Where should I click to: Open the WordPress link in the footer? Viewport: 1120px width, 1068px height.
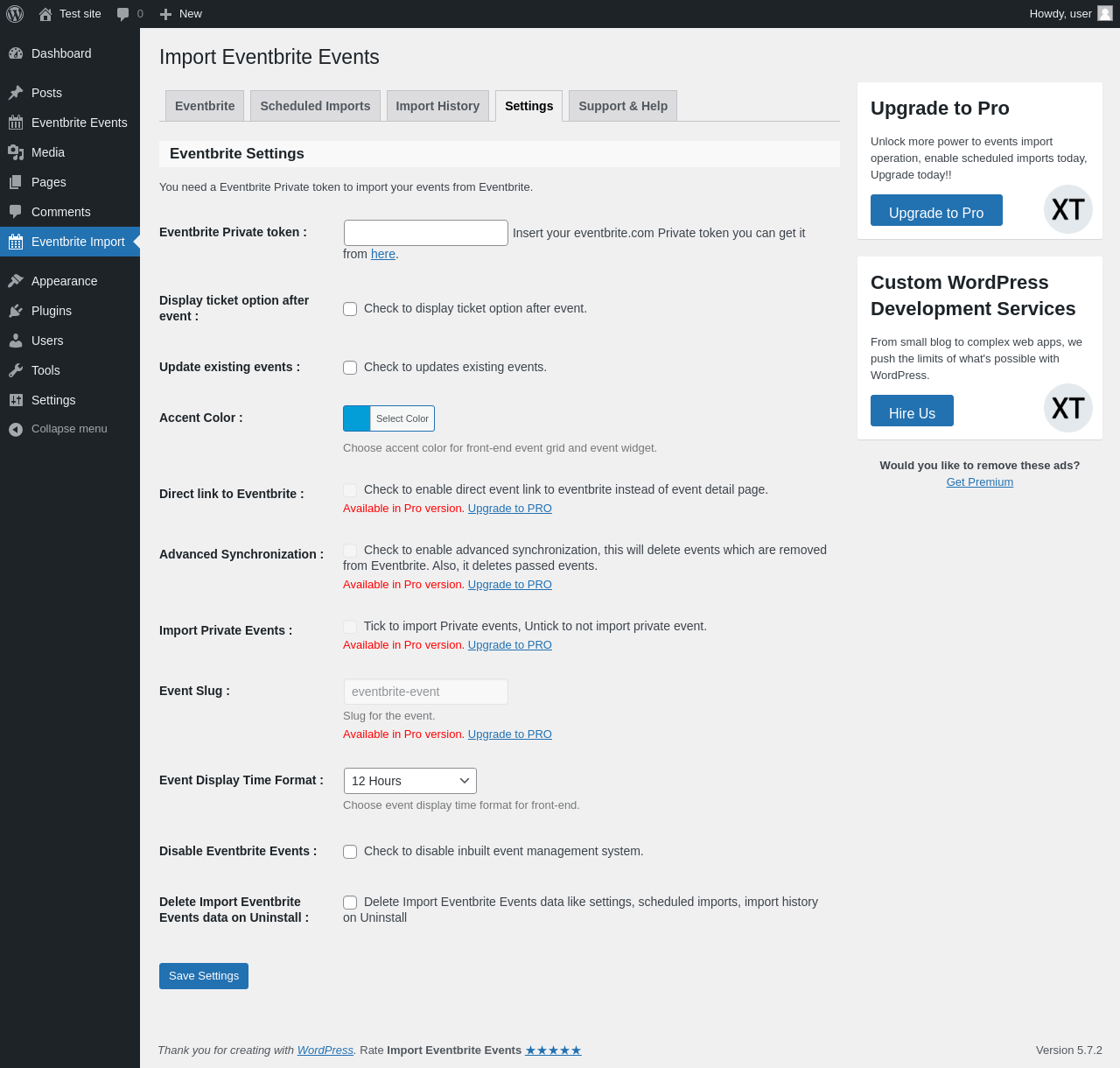pyautogui.click(x=325, y=1050)
